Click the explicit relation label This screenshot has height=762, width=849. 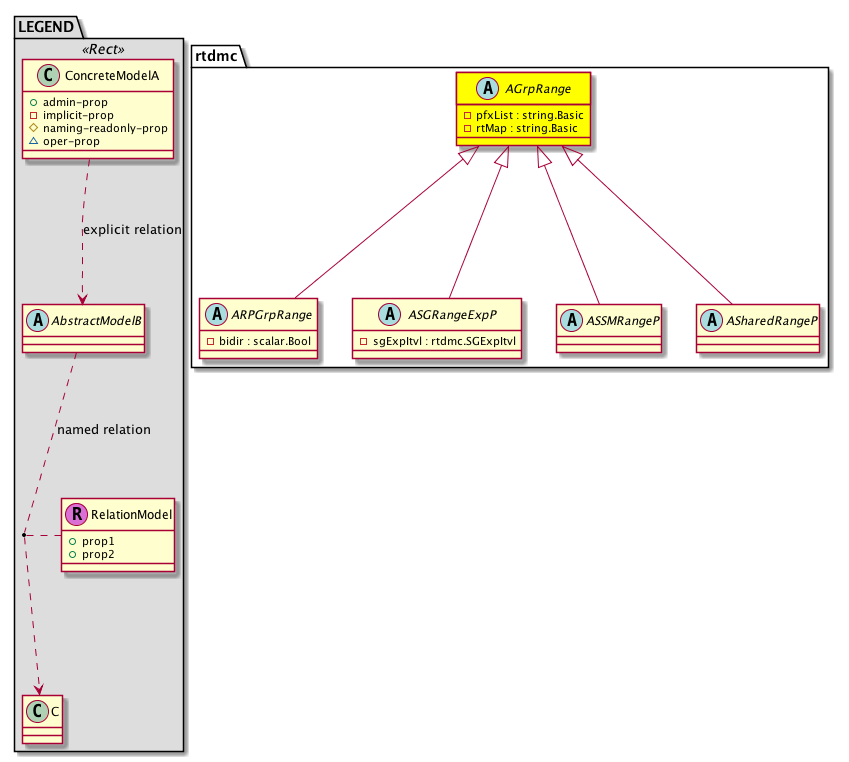tap(134, 229)
